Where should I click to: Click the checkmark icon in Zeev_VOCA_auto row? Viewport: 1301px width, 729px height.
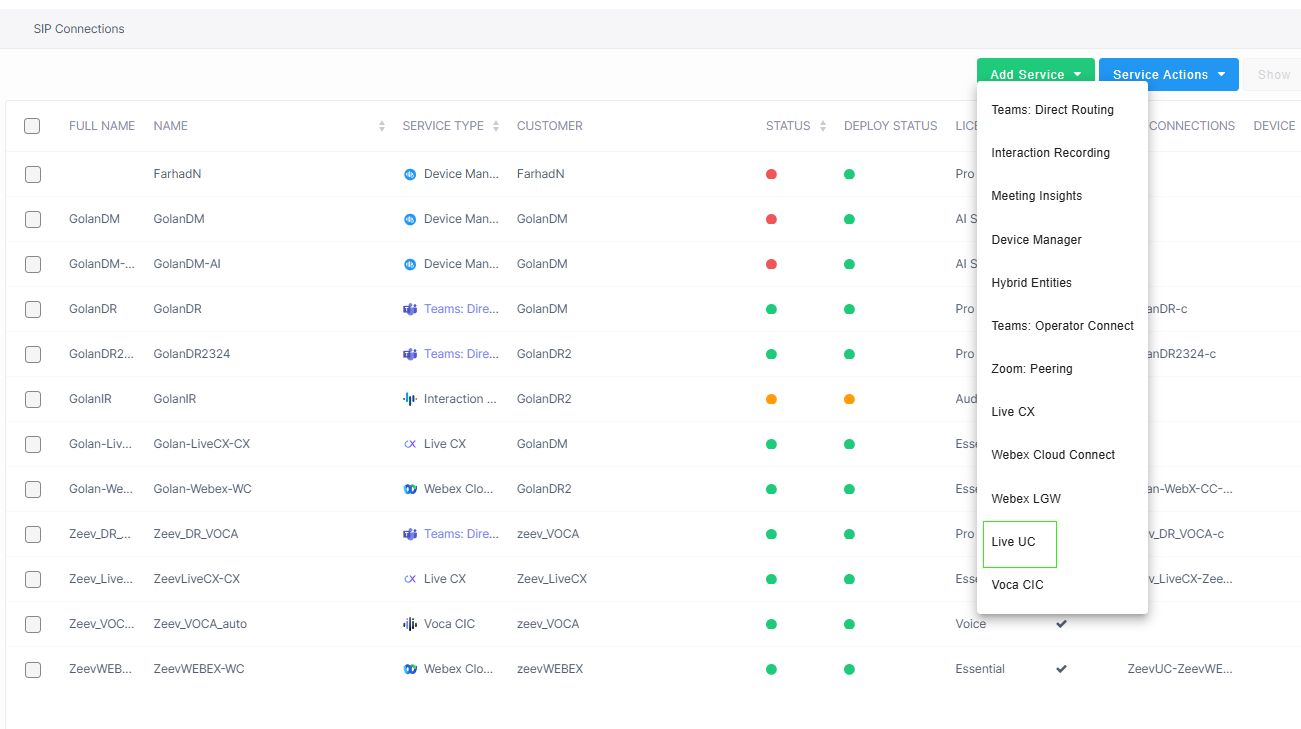1061,624
